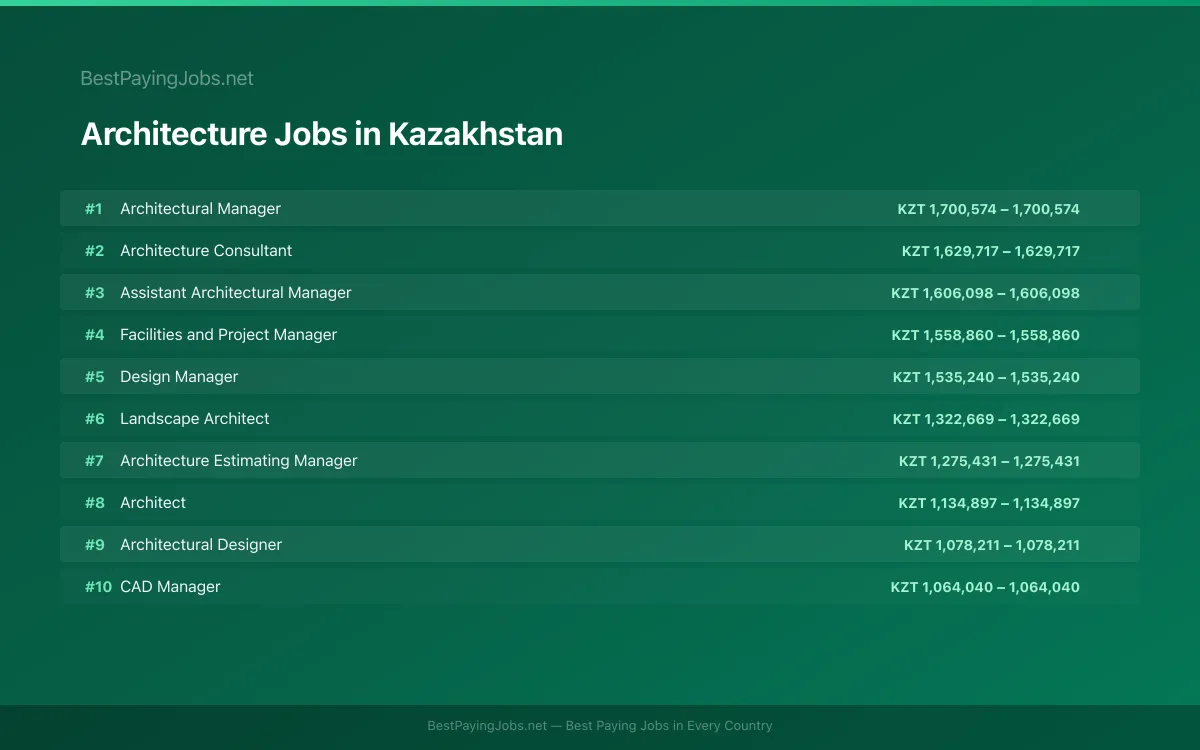Click salary KZT 1,629,717 – 1,629,717
The image size is (1200, 750).
pyautogui.click(x=990, y=251)
